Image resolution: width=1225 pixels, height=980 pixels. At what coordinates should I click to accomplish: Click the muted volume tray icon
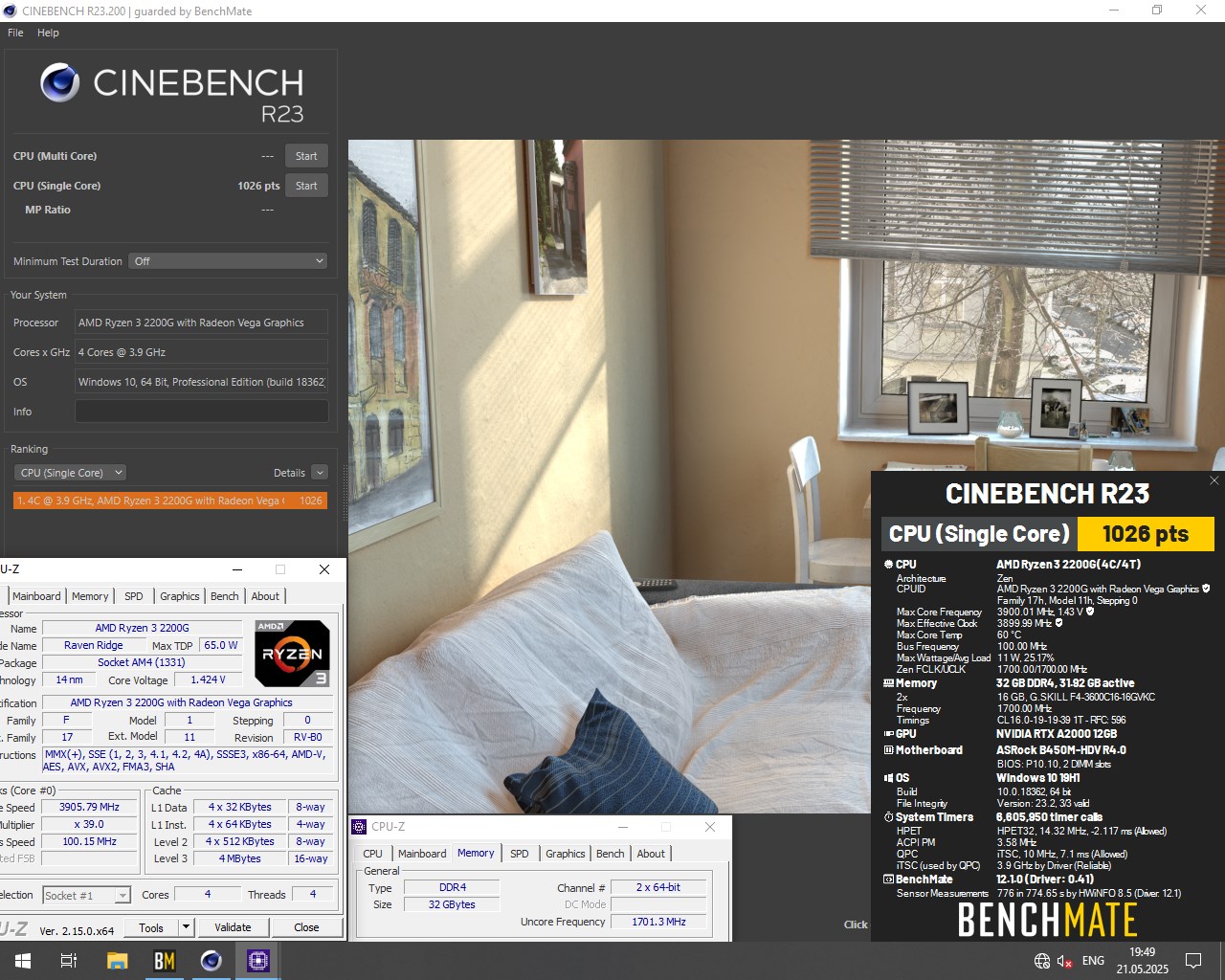point(1064,961)
